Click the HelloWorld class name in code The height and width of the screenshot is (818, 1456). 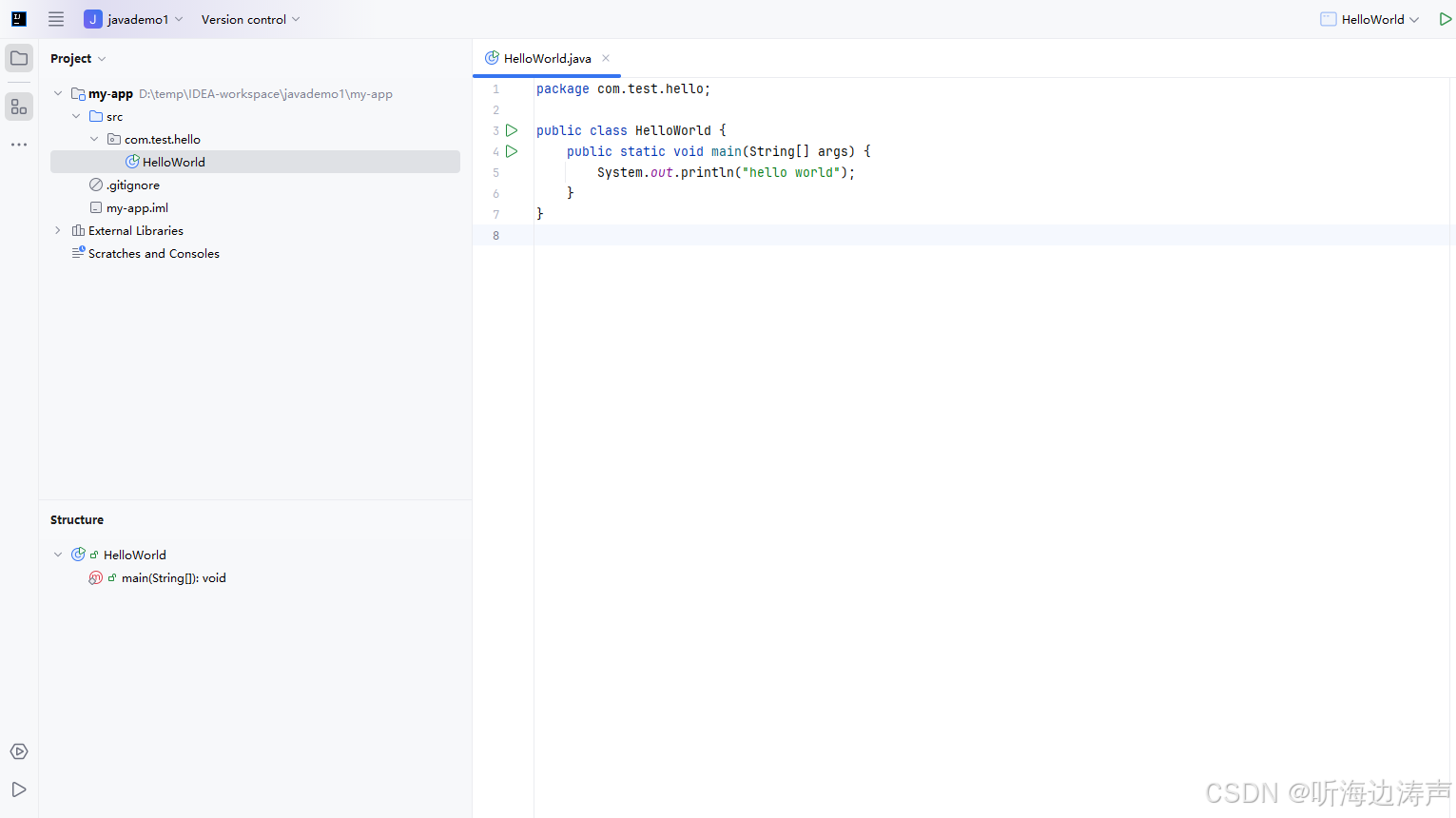pyautogui.click(x=673, y=130)
